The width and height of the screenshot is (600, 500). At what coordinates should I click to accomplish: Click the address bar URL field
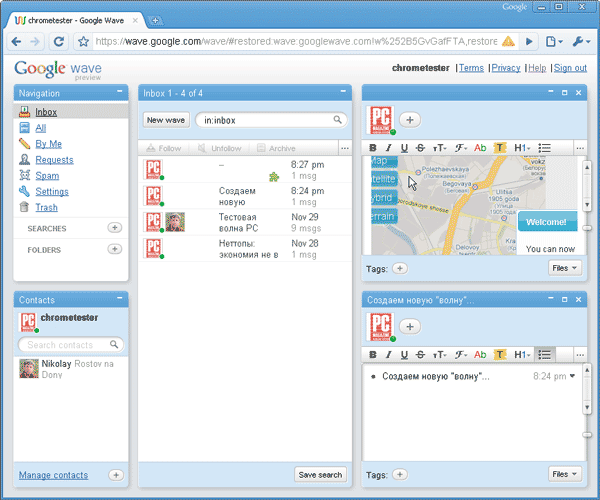297,41
